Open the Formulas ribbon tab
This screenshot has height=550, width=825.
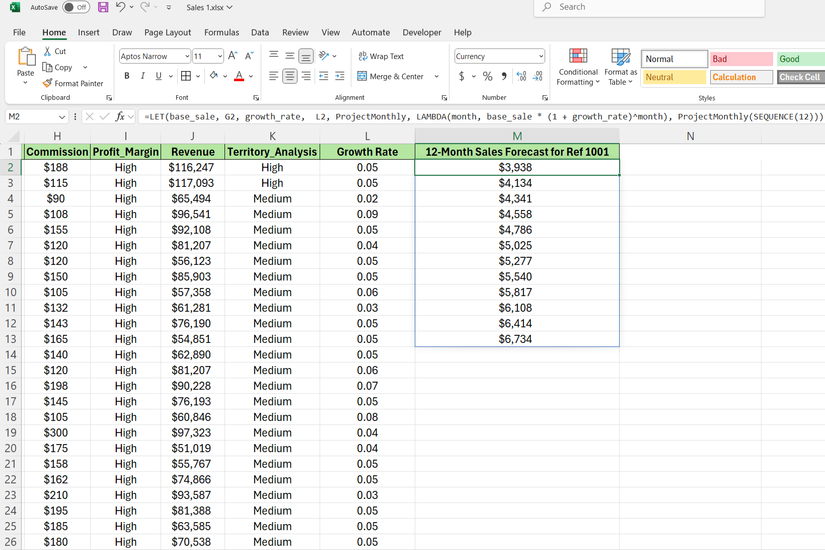[221, 32]
